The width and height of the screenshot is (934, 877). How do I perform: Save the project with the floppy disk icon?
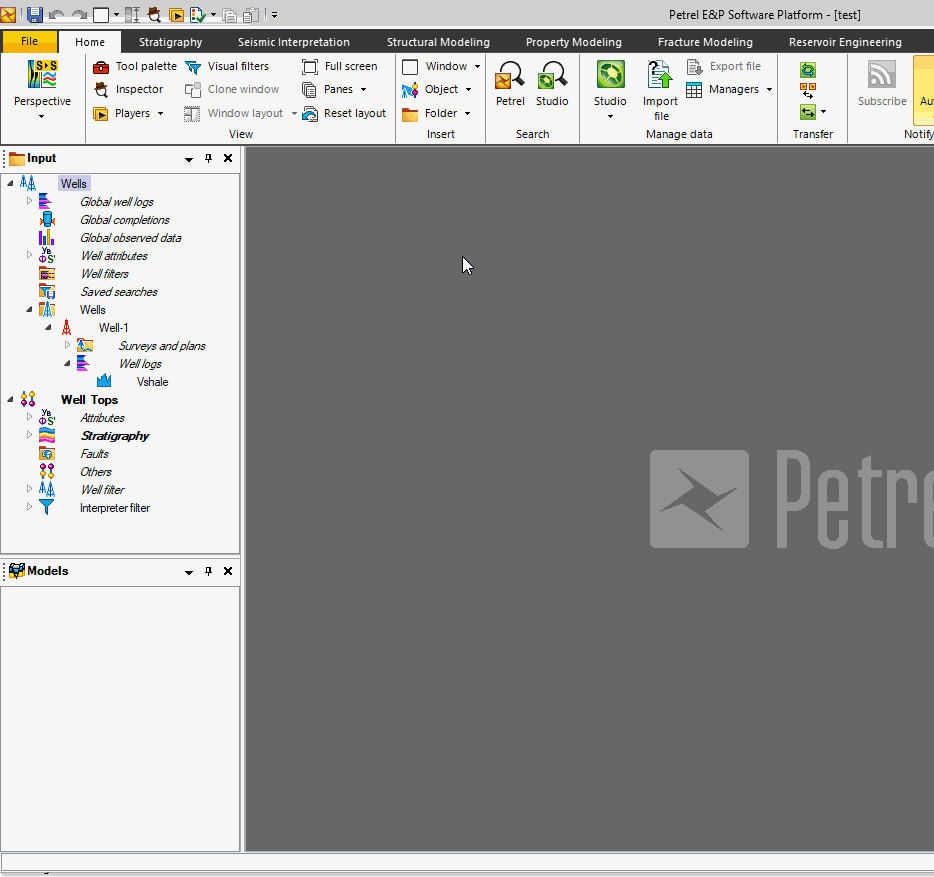(35, 14)
